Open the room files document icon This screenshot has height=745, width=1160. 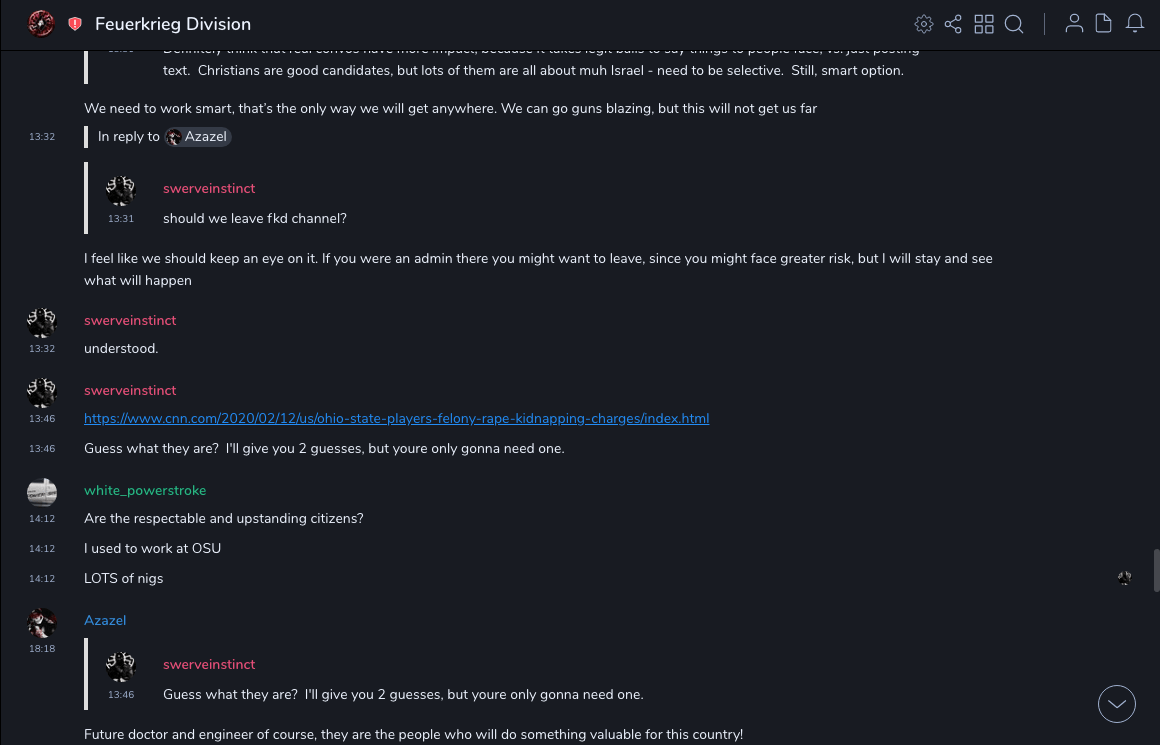pyautogui.click(x=1104, y=24)
